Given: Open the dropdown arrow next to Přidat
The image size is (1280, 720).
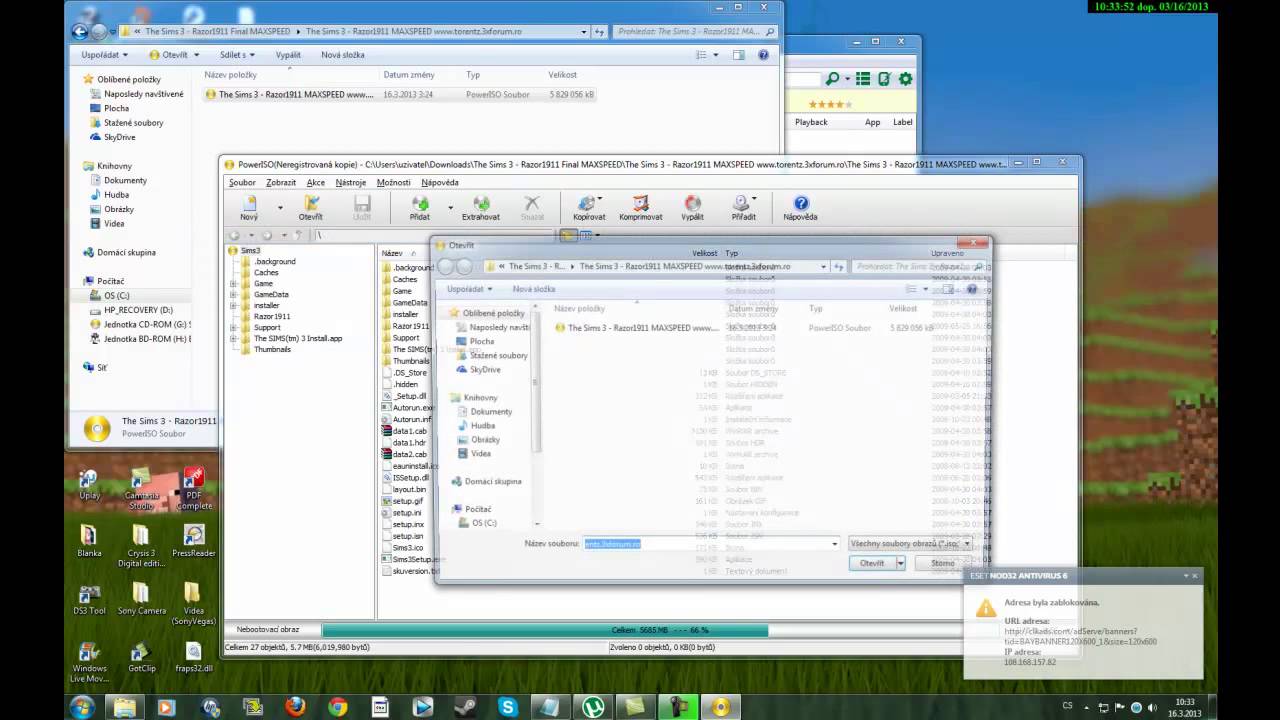Looking at the screenshot, I should (450, 208).
